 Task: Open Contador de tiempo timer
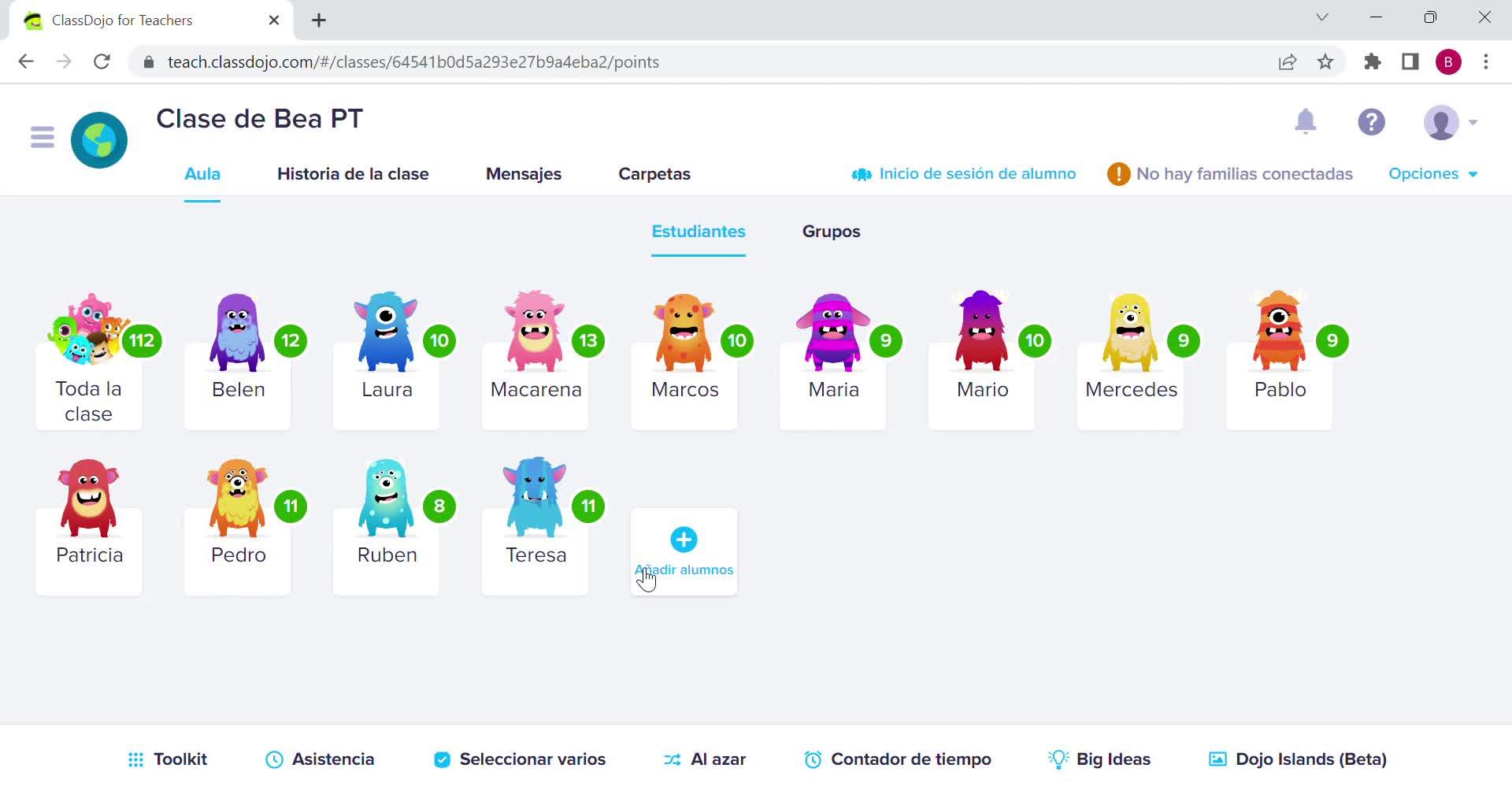click(x=898, y=759)
